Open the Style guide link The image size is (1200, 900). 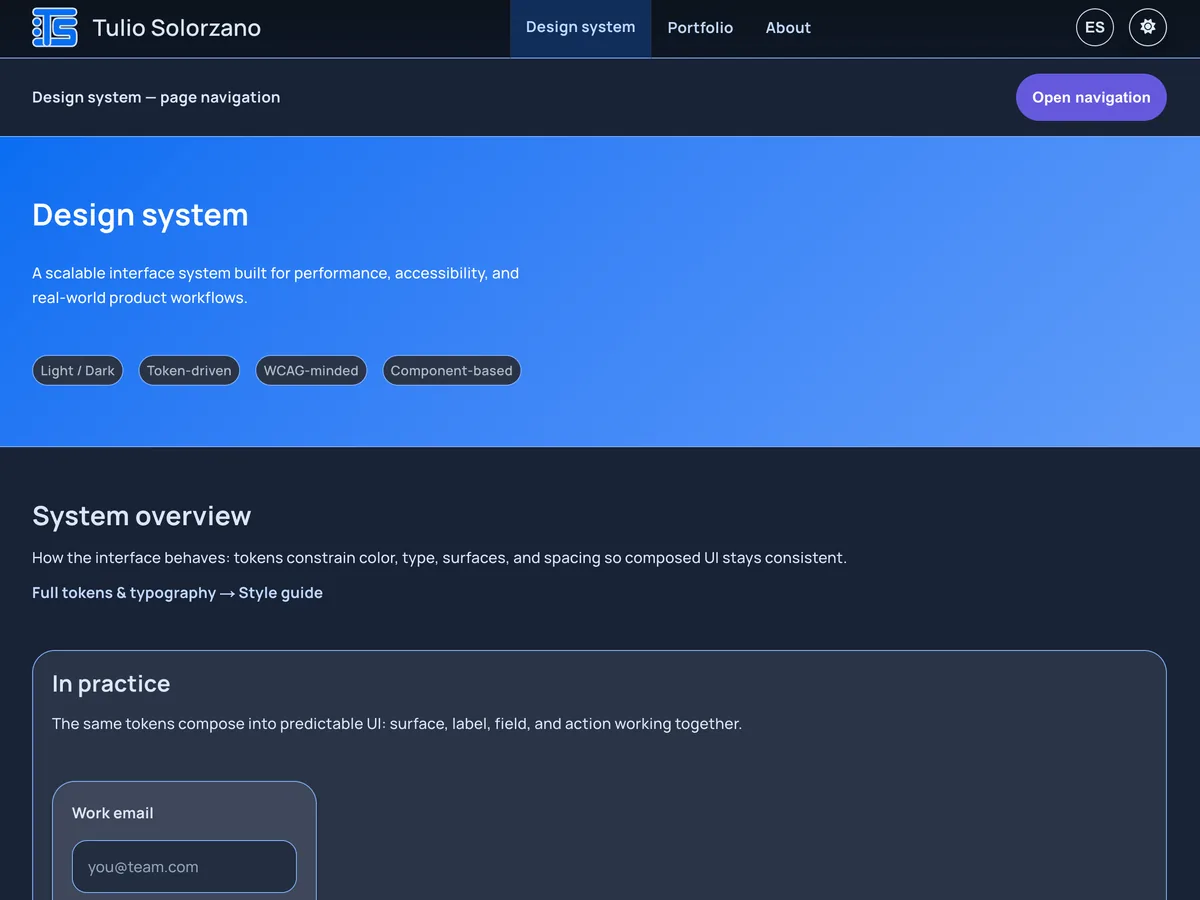pyautogui.click(x=281, y=592)
